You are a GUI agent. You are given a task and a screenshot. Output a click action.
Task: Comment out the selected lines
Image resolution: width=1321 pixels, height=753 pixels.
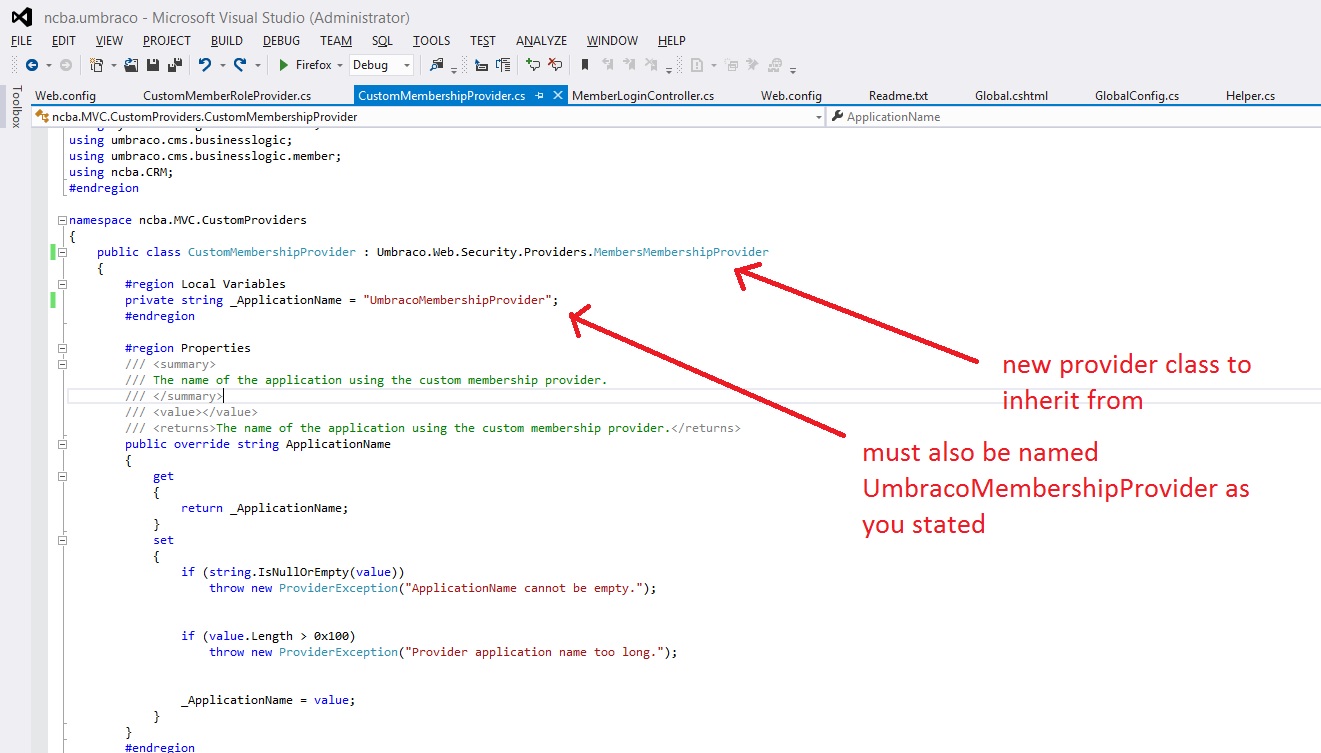tap(533, 65)
